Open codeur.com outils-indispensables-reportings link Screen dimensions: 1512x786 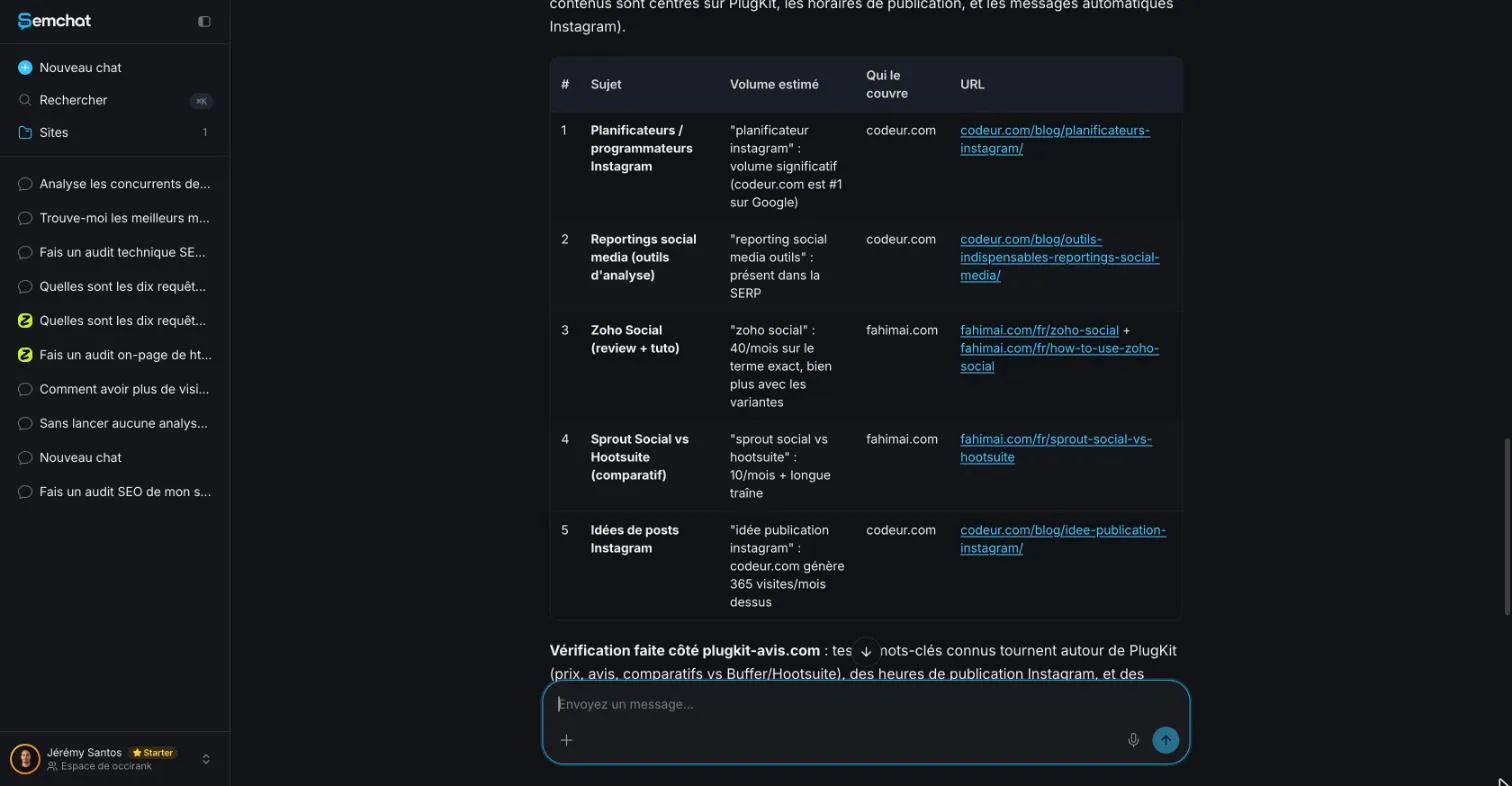coord(1060,257)
